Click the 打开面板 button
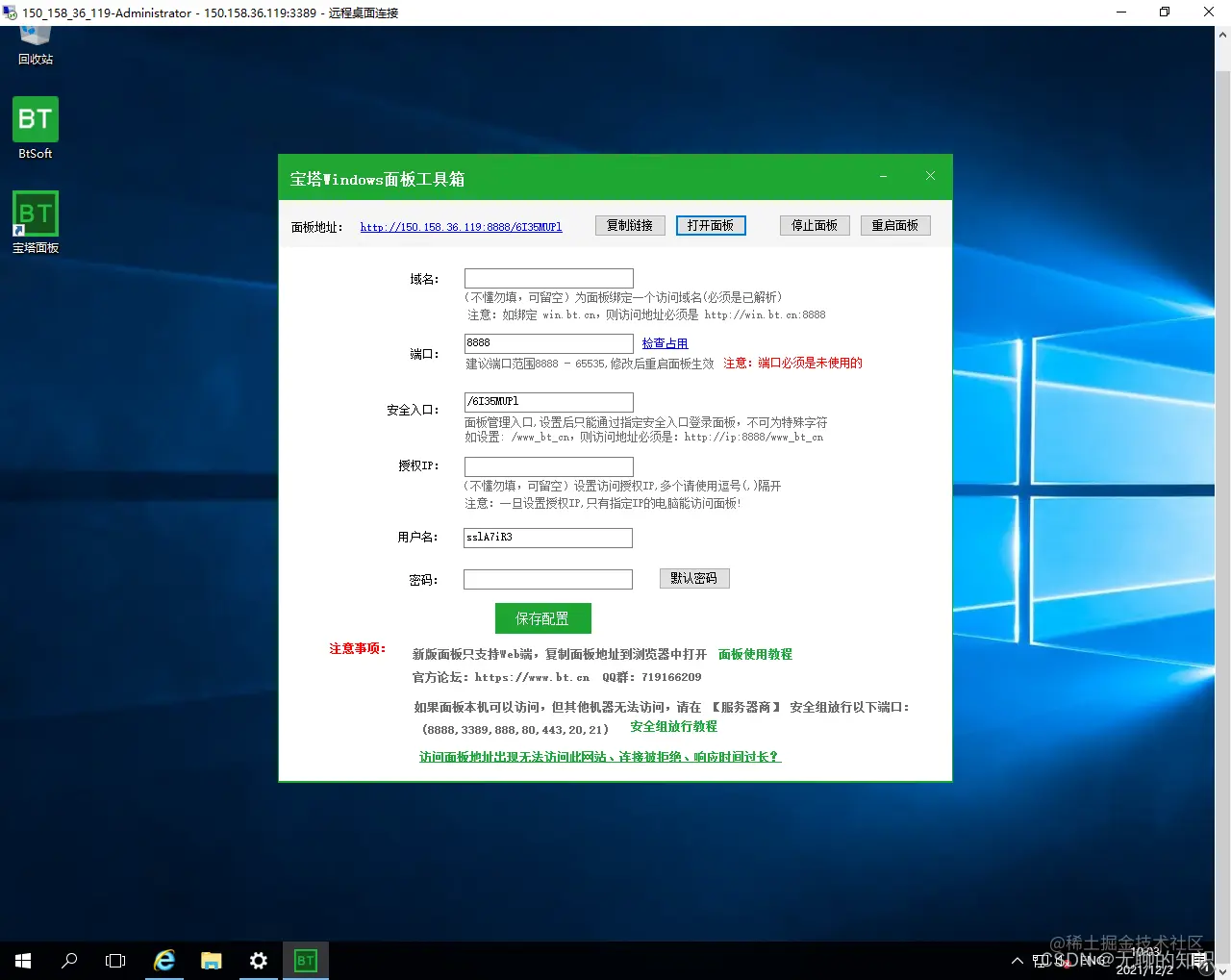This screenshot has height=980, width=1231. 711,225
